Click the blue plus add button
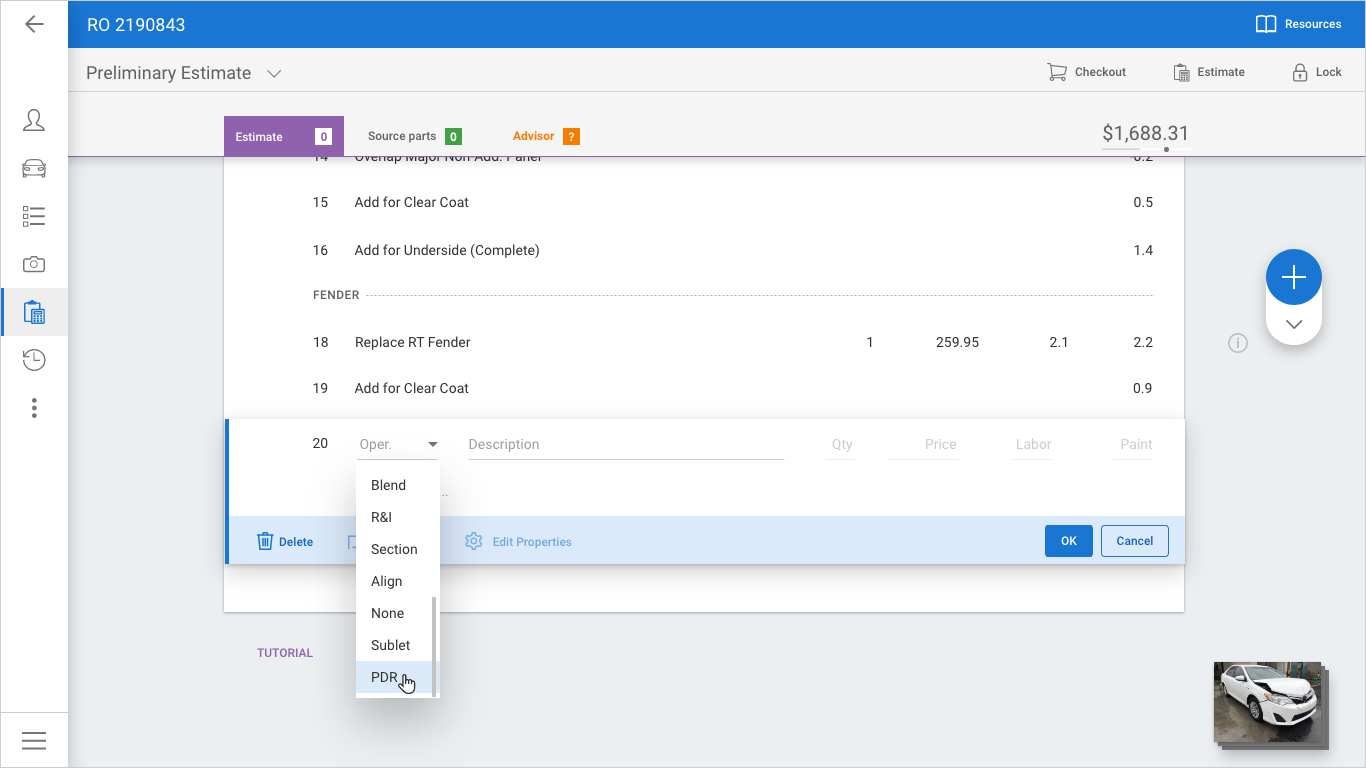1366x768 pixels. (1293, 277)
